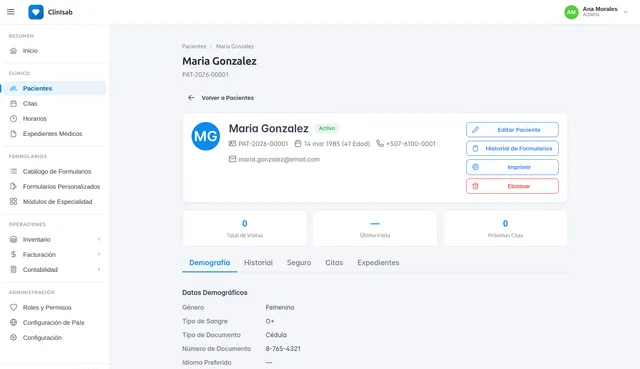This screenshot has height=369, width=640.
Task: Click the phone icon beside +507-6100-0001
Action: (x=380, y=143)
